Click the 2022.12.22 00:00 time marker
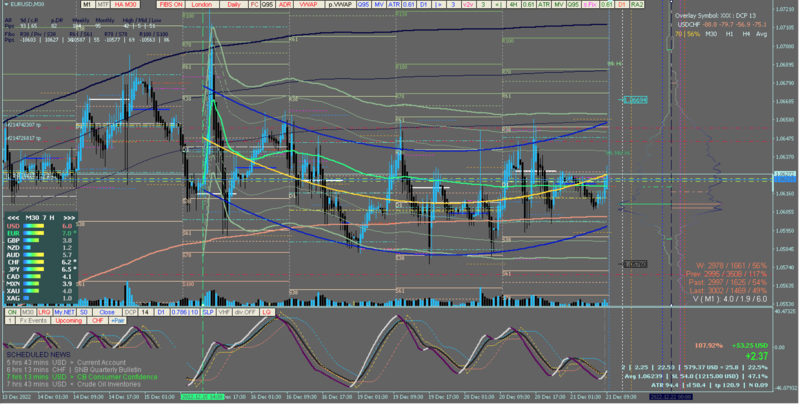799x404 pixels. click(x=671, y=397)
